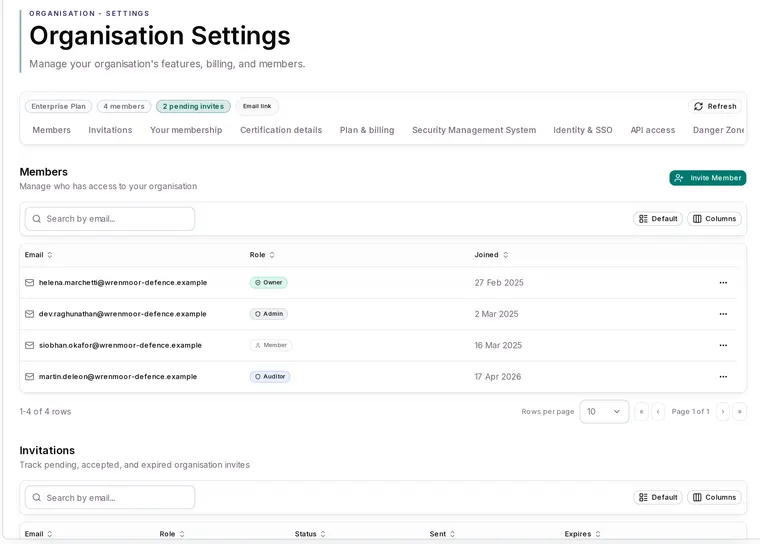Click the Admin role badge
The width and height of the screenshot is (760, 544).
point(269,314)
